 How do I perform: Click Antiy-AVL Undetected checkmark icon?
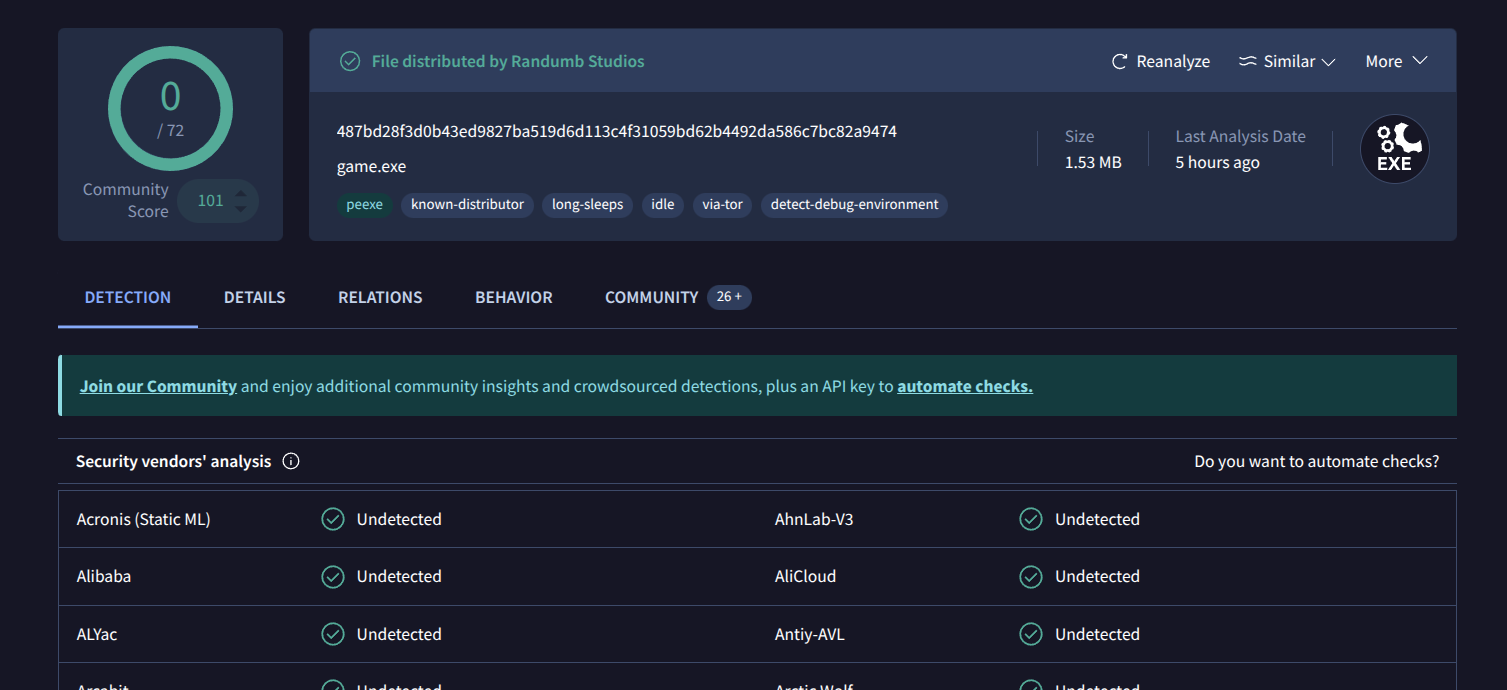(x=1031, y=634)
